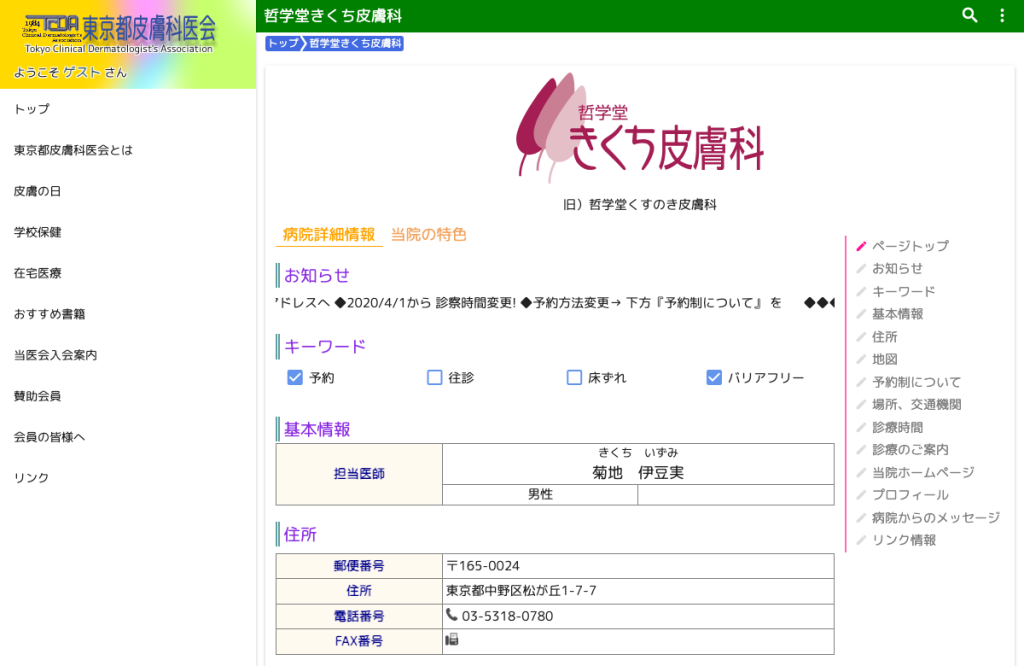The height and width of the screenshot is (666, 1024).
Task: Click pencil icon next to ページトップ
Action: [x=861, y=246]
